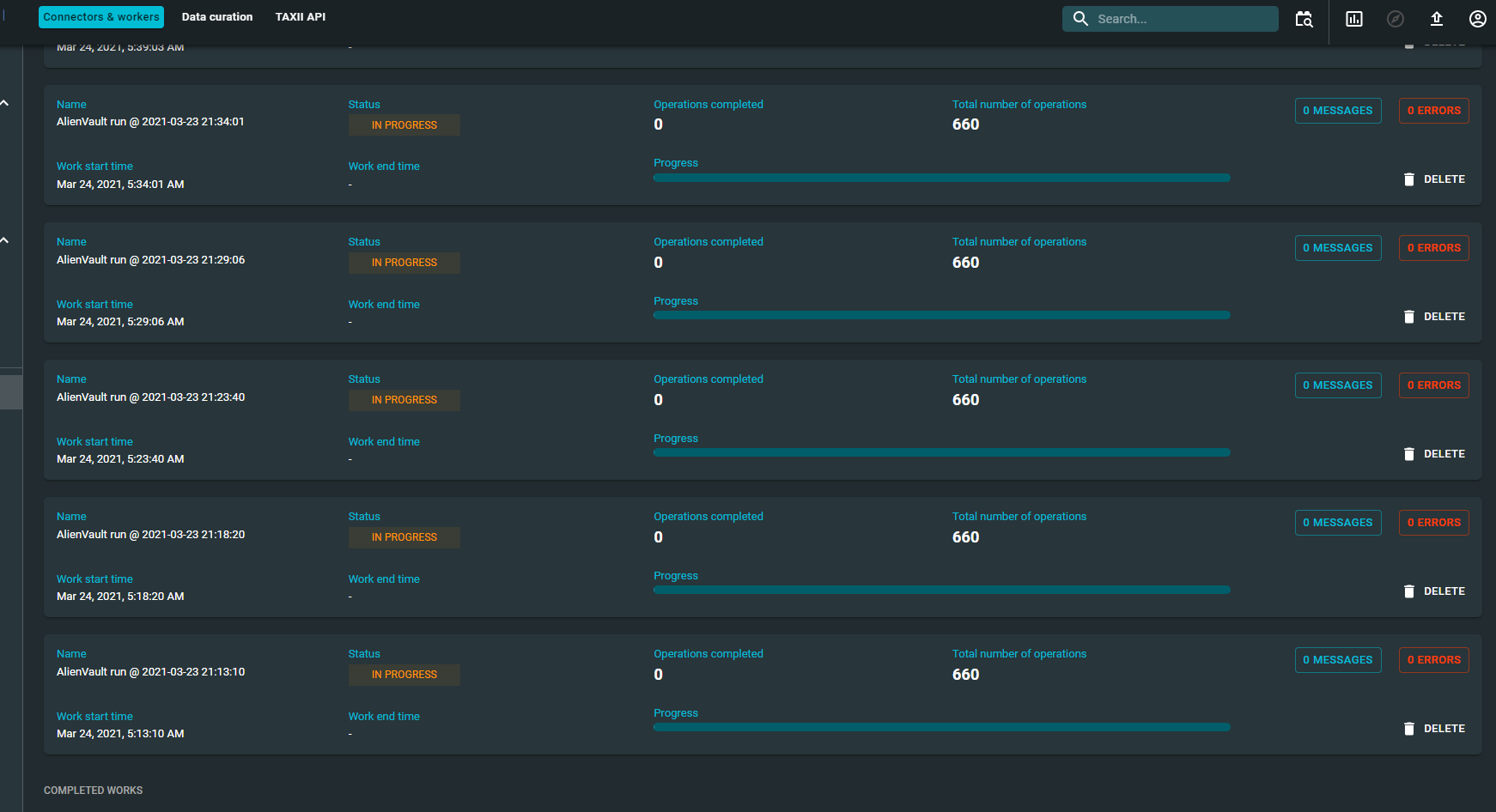Open the TAXII API tab

click(300, 16)
